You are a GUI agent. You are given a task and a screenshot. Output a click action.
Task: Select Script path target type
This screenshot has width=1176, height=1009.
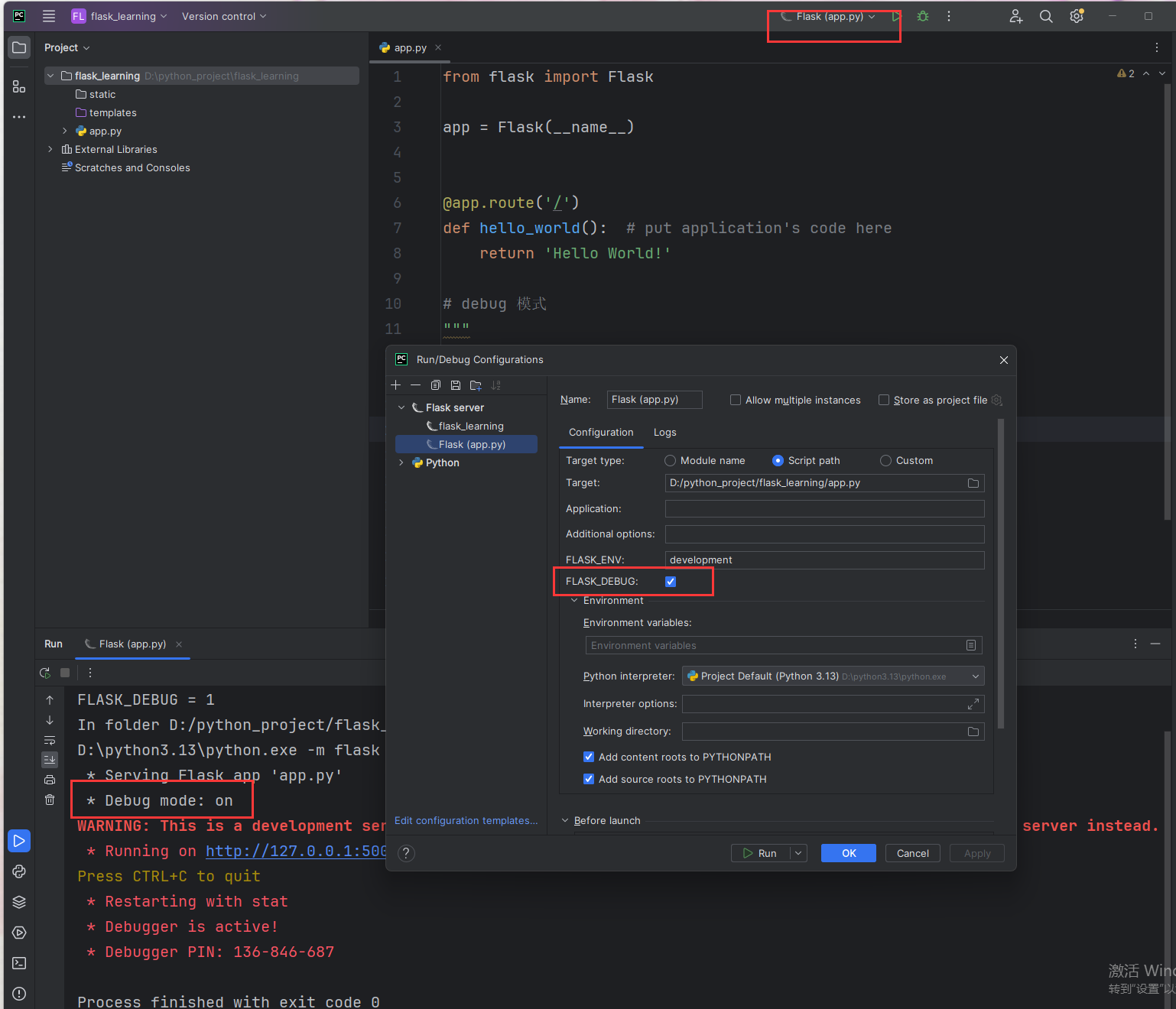pos(778,461)
